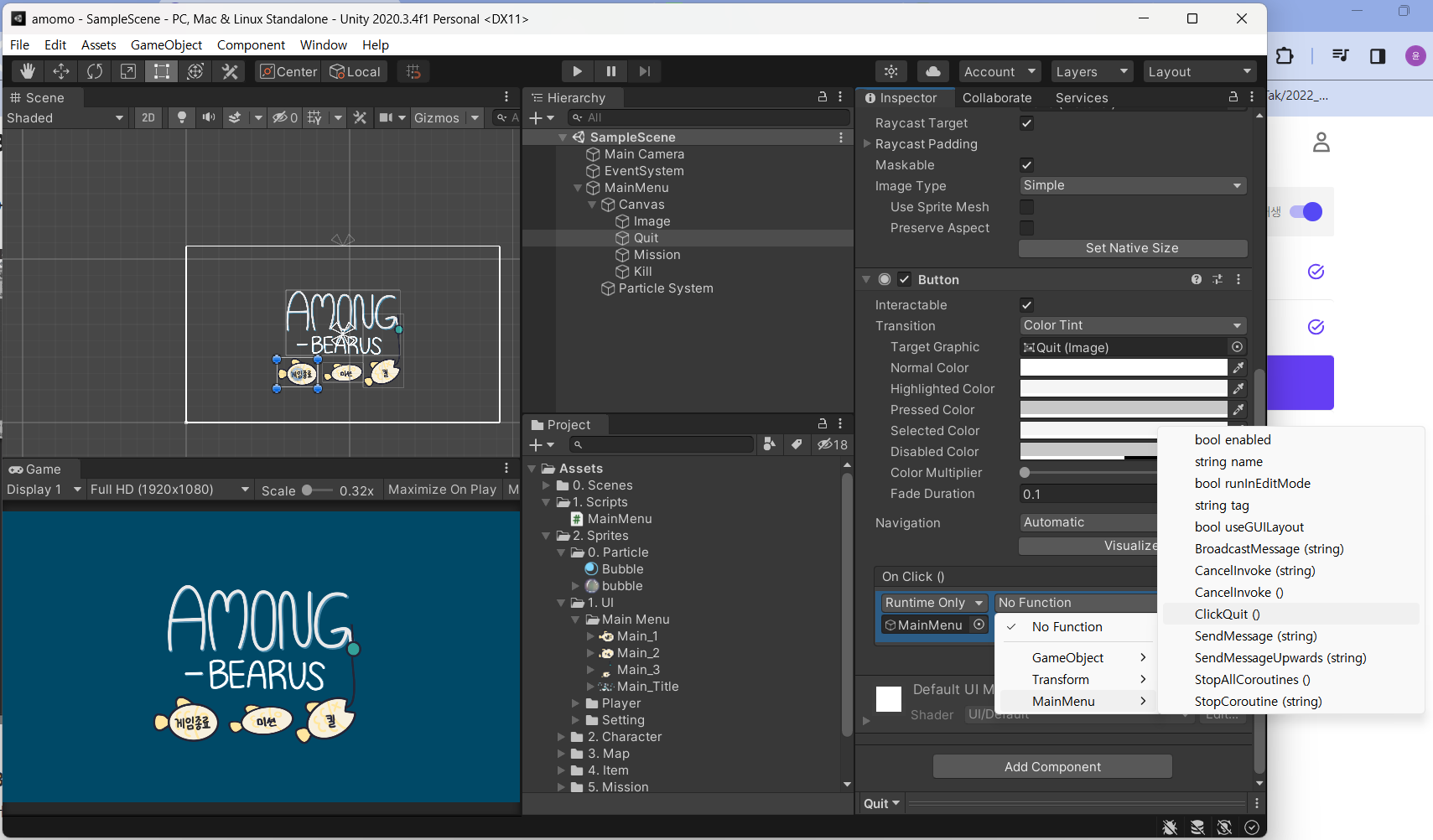Toggle Maskable checkbox
1433x840 pixels.
[x=1026, y=165]
